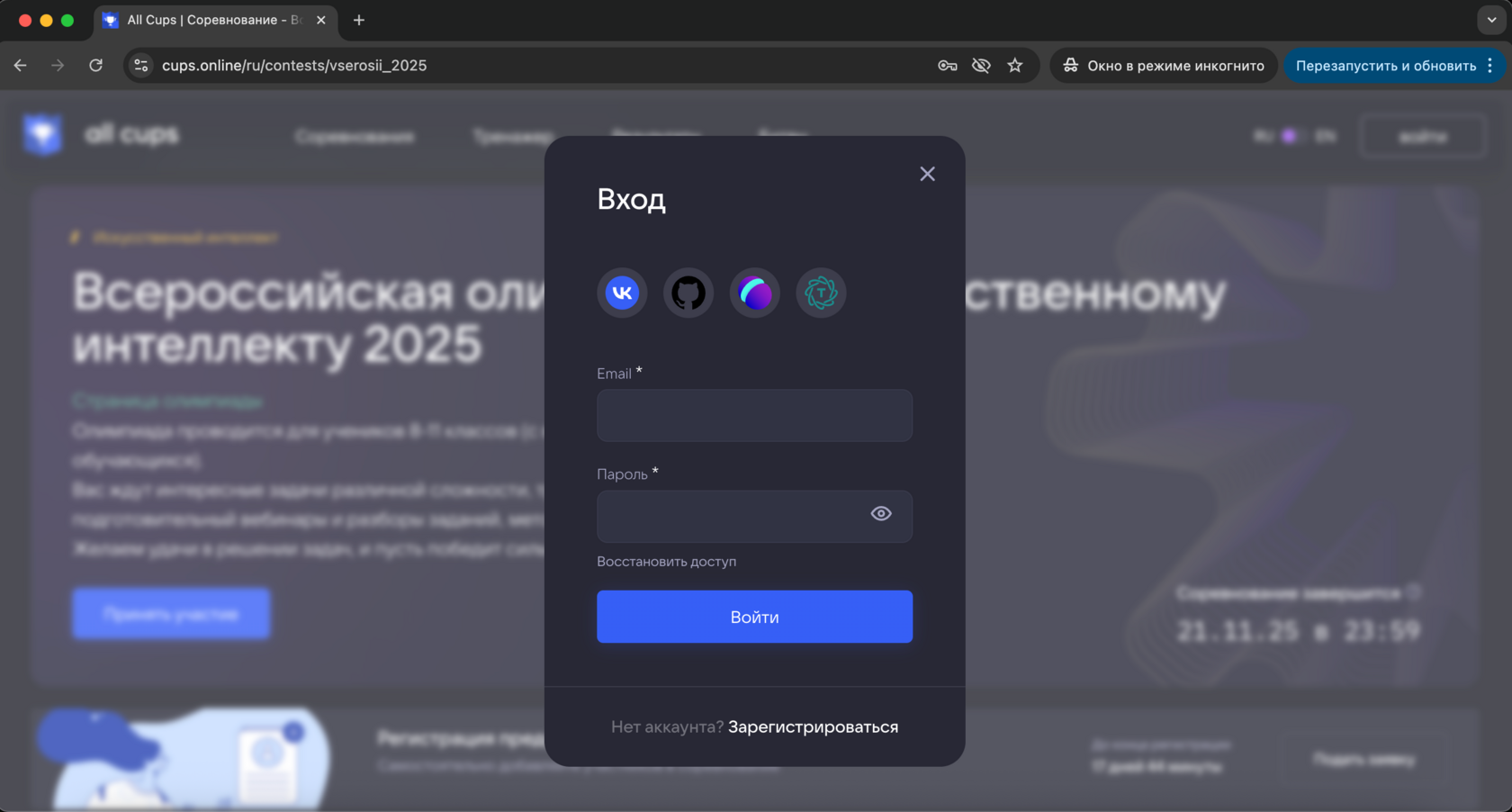Click the tracking protection crossed-eye icon

981,65
